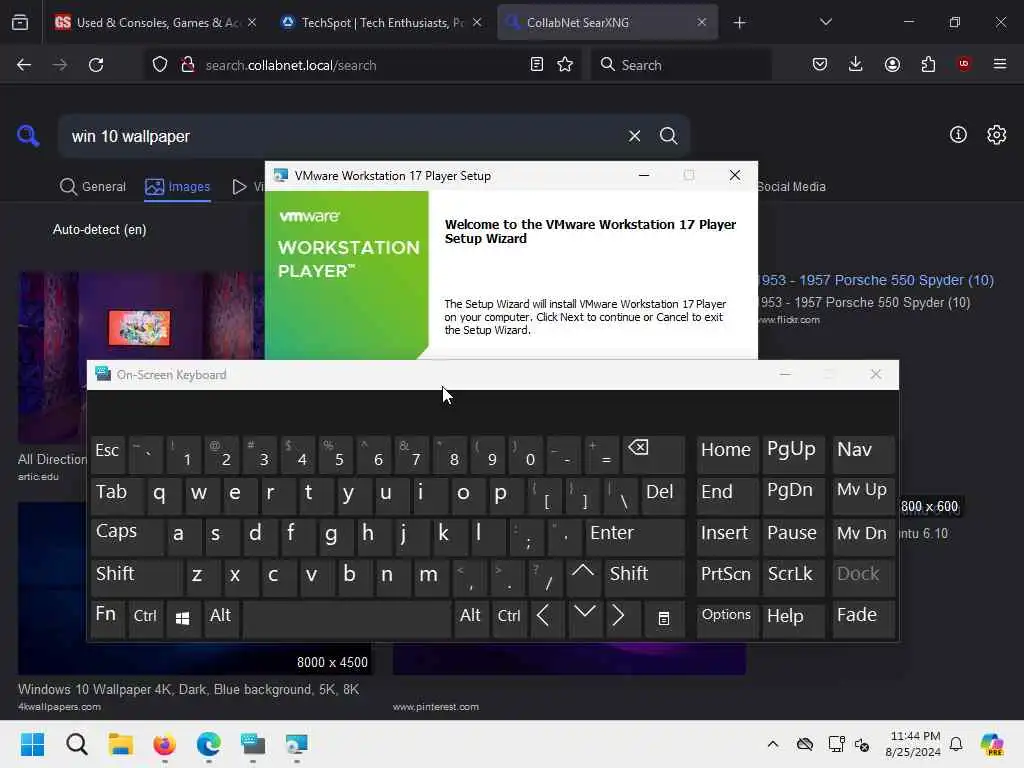Open SearXNG preferences gear
The image size is (1024, 768).
point(997,135)
